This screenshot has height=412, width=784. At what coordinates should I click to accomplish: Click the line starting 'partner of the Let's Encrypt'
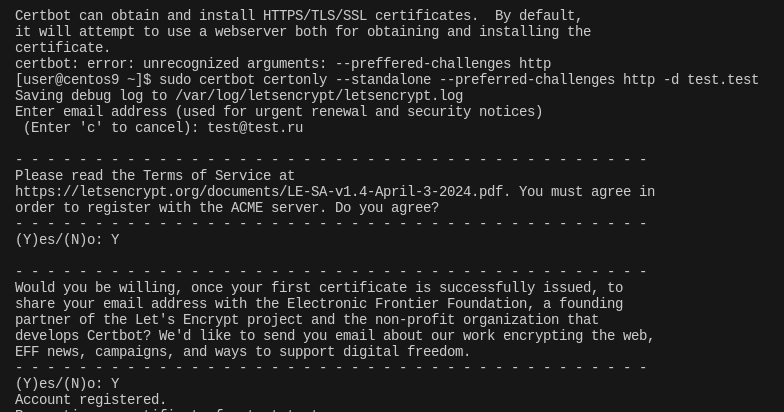pyautogui.click(x=307, y=320)
